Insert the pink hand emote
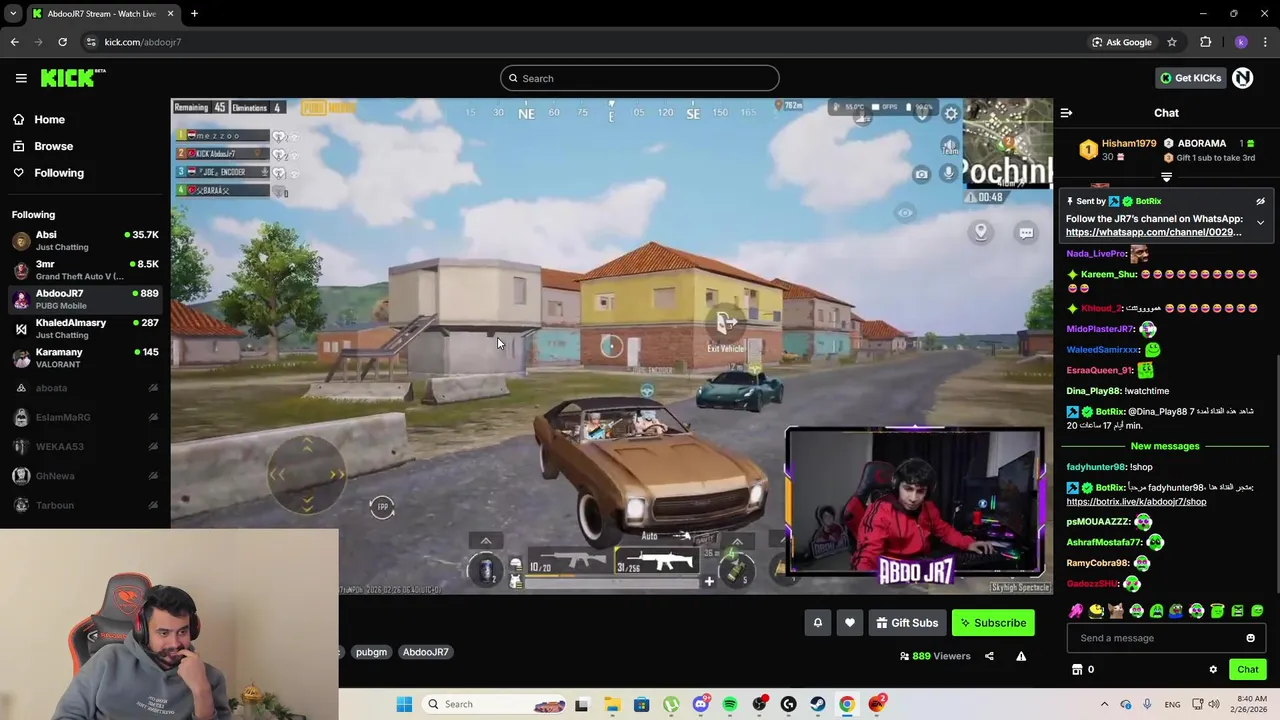Viewport: 1280px width, 720px height. 1076,611
